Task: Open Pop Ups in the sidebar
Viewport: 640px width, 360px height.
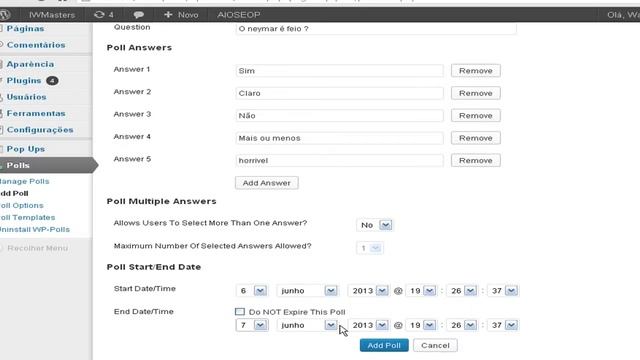Action: [x=26, y=149]
